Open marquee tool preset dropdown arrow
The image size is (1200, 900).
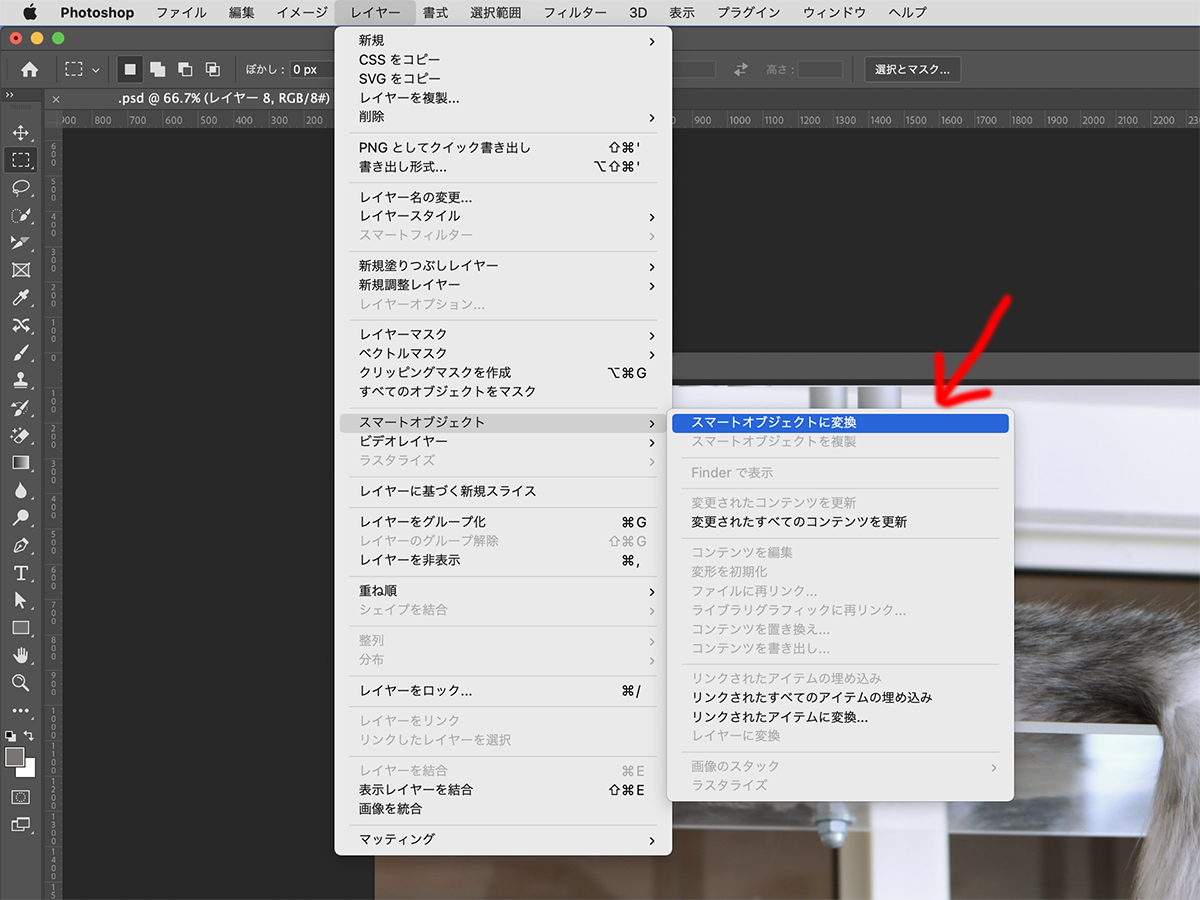[x=96, y=70]
